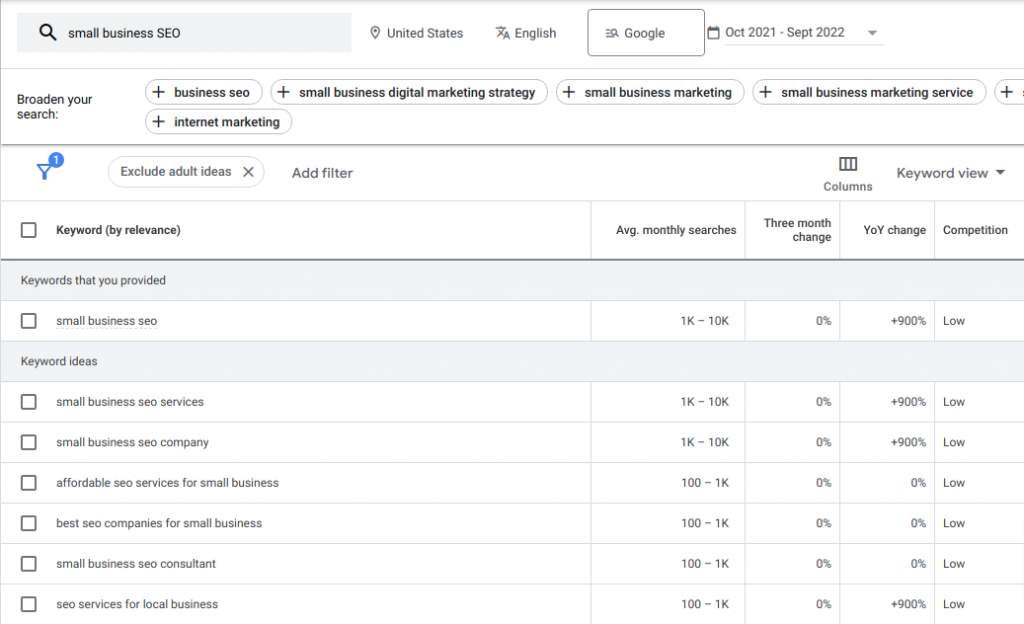Click 100 – 1K searches for small business seo consultant

pos(705,563)
